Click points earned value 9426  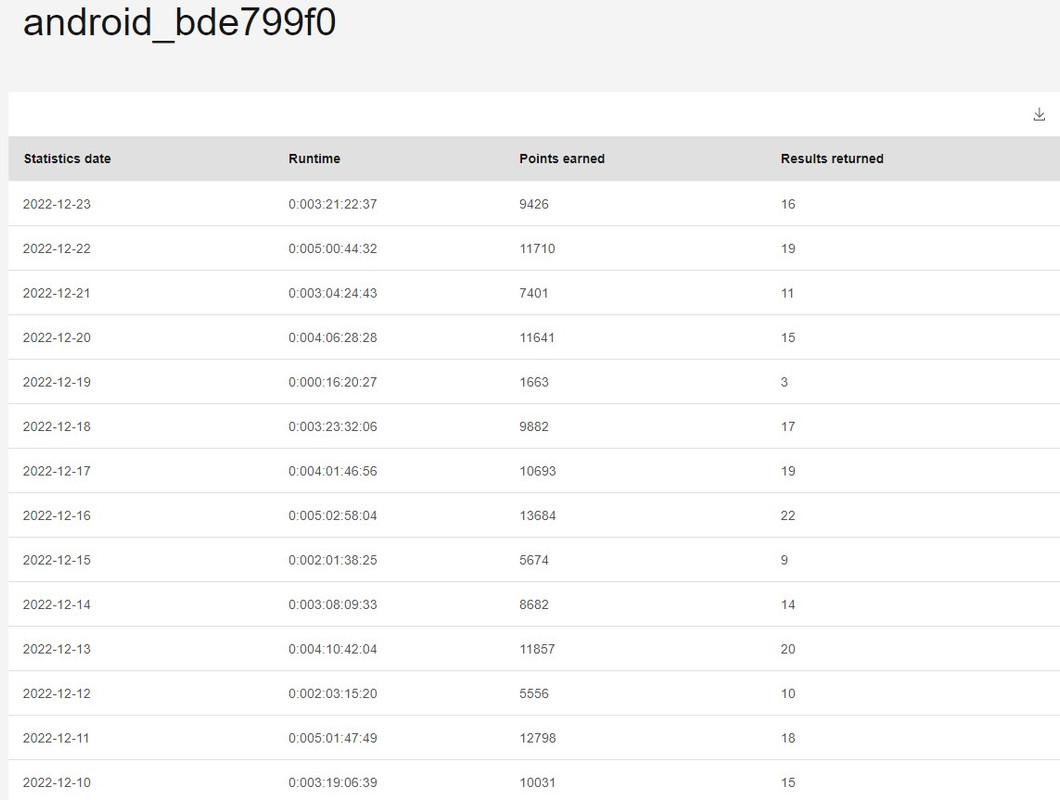point(534,204)
